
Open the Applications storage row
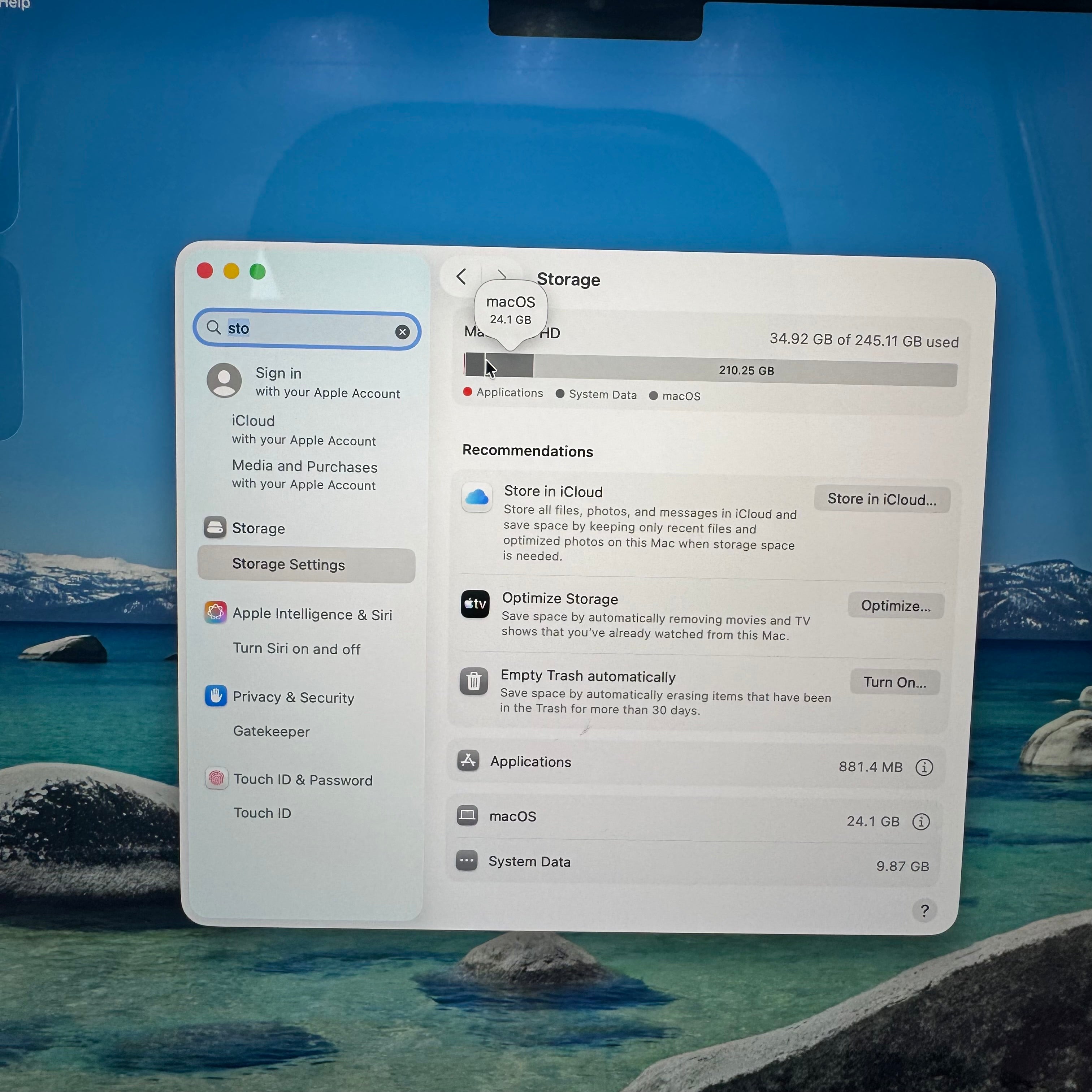tap(695, 764)
